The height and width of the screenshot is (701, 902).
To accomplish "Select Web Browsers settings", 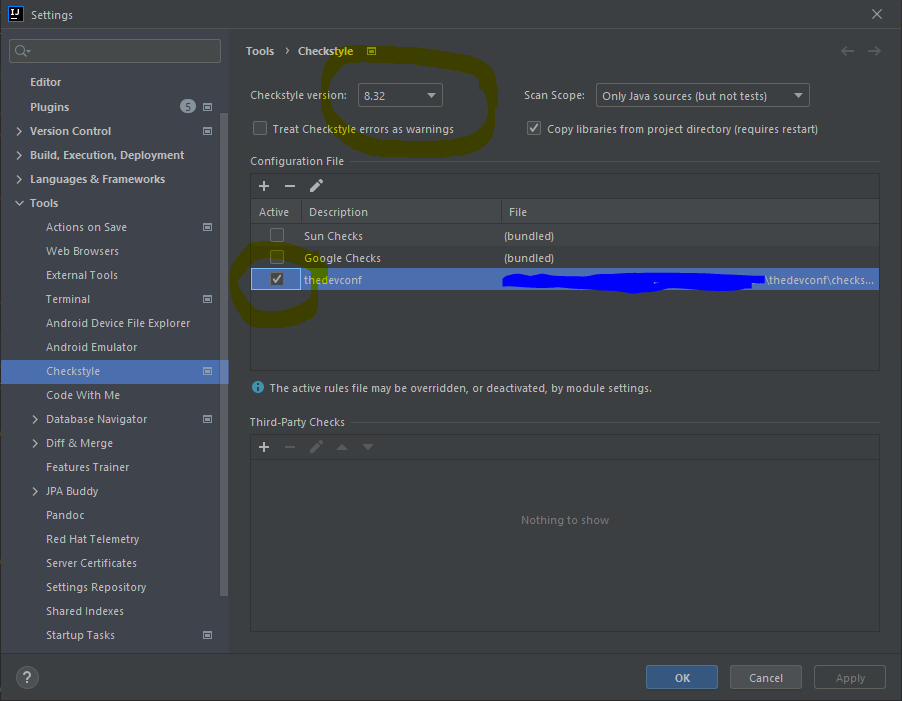I will pos(82,251).
